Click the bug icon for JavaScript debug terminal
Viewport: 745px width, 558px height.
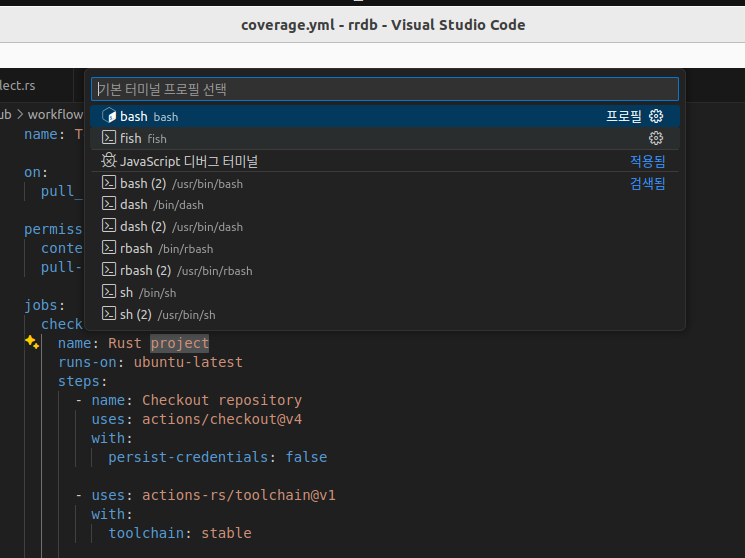tap(109, 161)
